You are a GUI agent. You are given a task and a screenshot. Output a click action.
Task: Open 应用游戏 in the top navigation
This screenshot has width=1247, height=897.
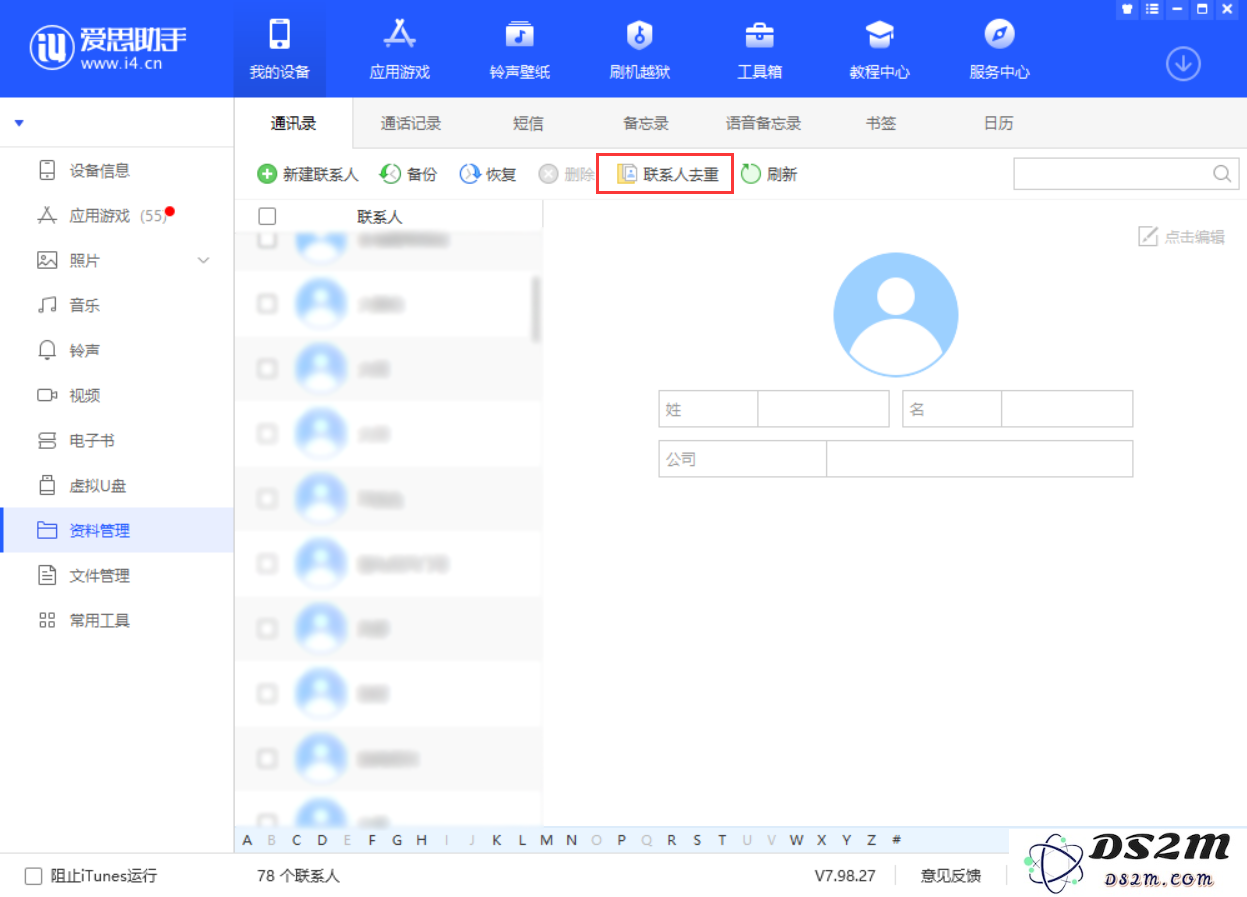point(400,49)
